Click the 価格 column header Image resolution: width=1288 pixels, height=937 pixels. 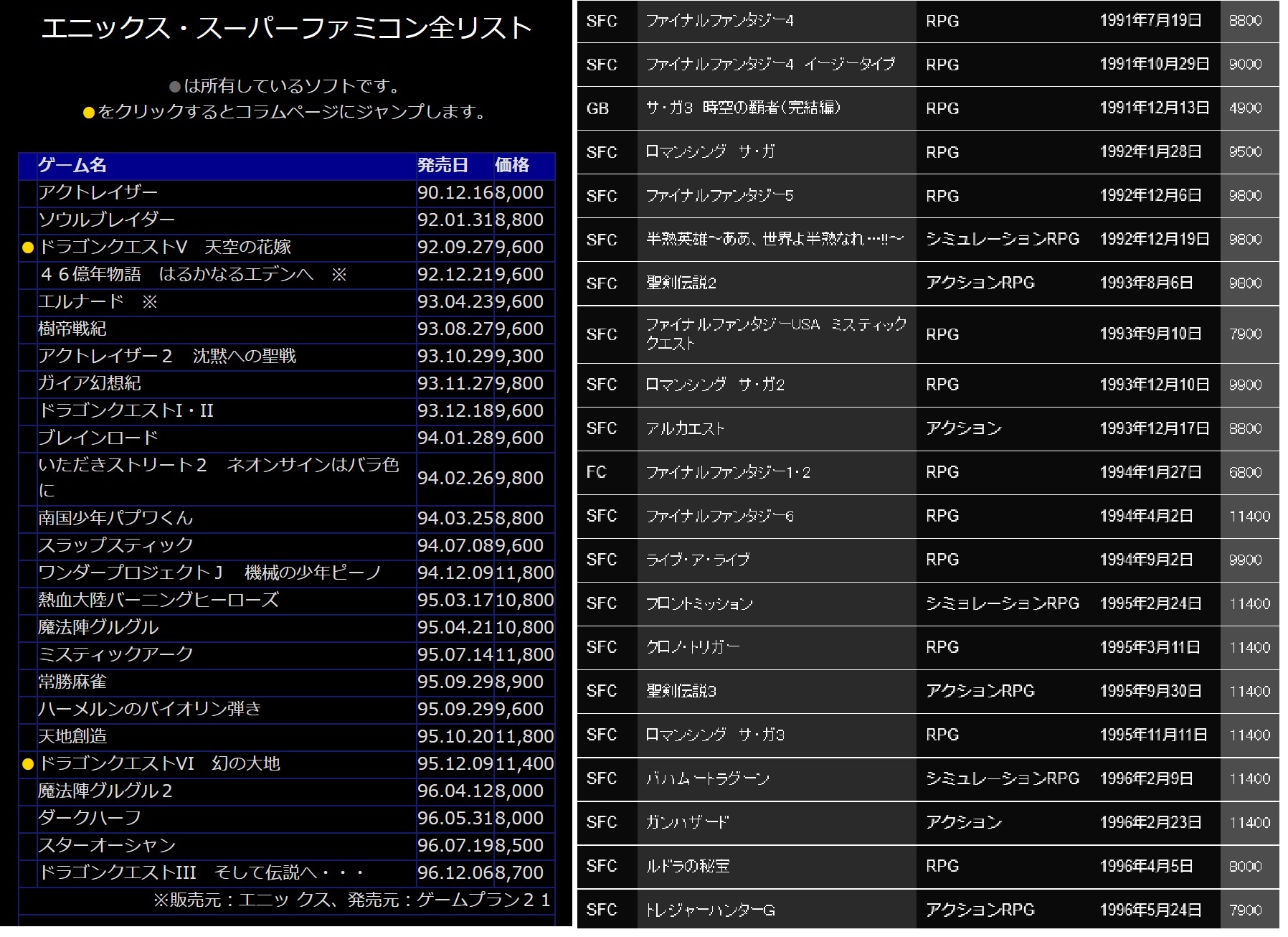pyautogui.click(x=512, y=165)
